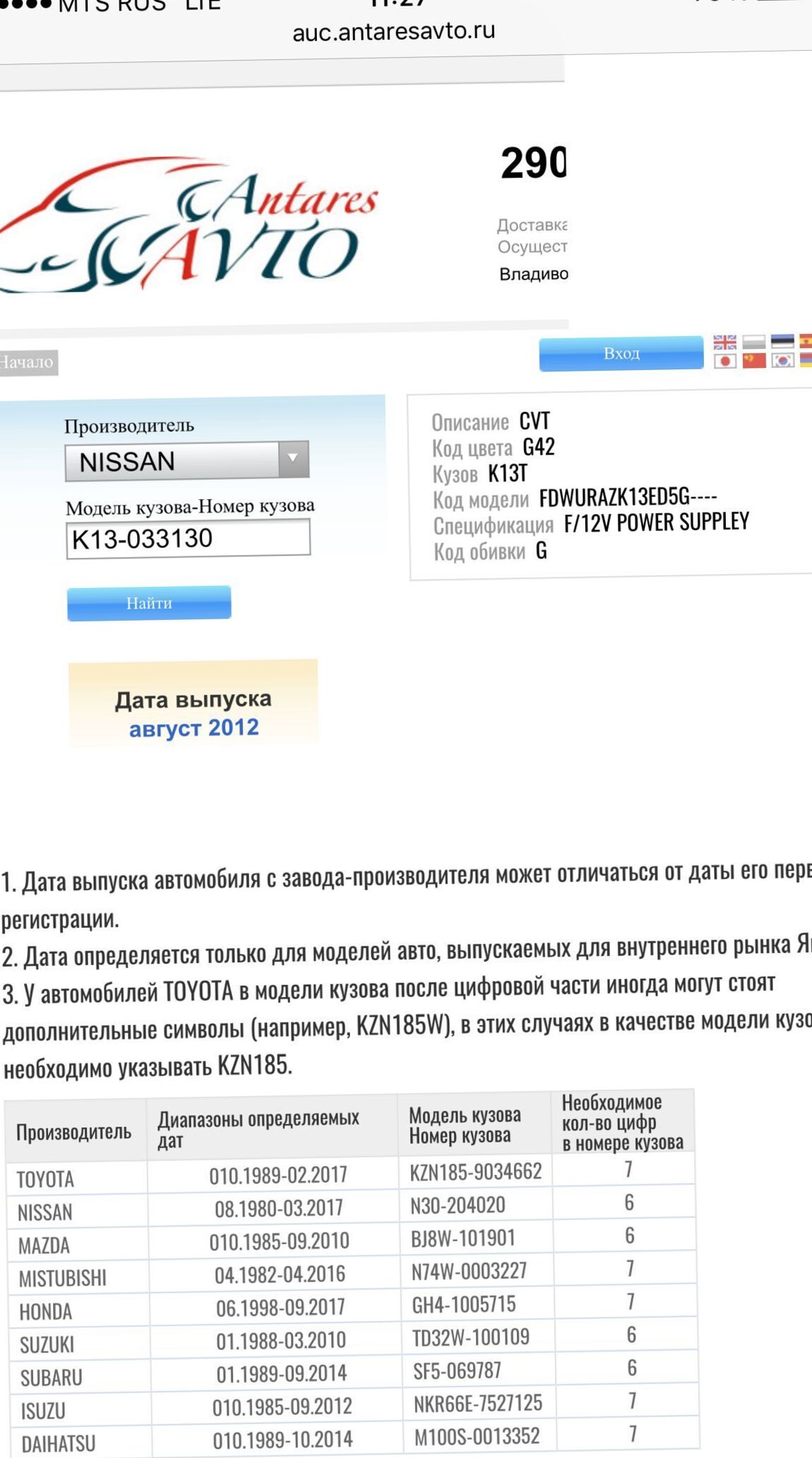Click the "Спецификация" label
812x1458 pixels.
pyautogui.click(x=494, y=526)
